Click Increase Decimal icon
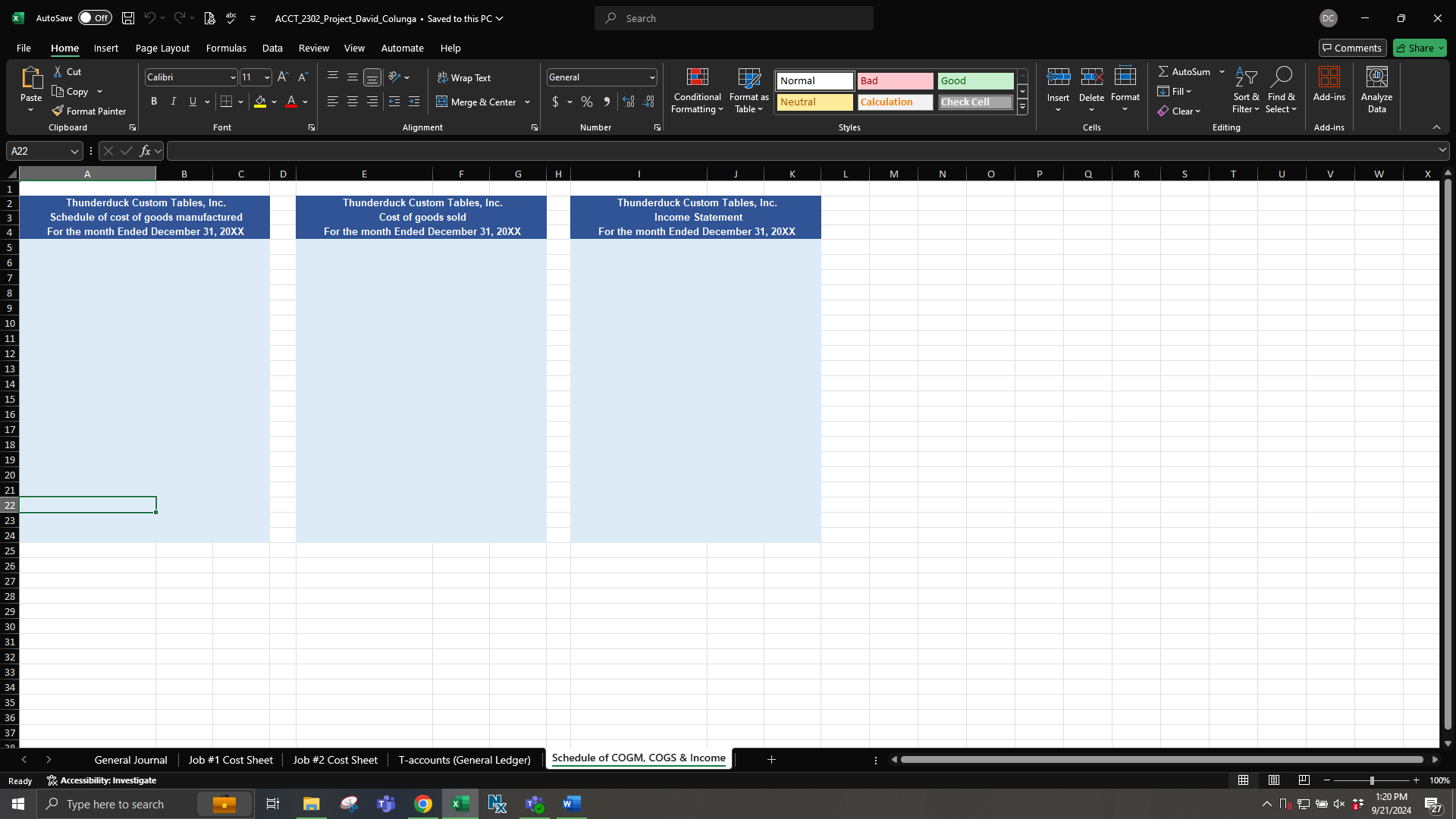The height and width of the screenshot is (819, 1456). 628,102
